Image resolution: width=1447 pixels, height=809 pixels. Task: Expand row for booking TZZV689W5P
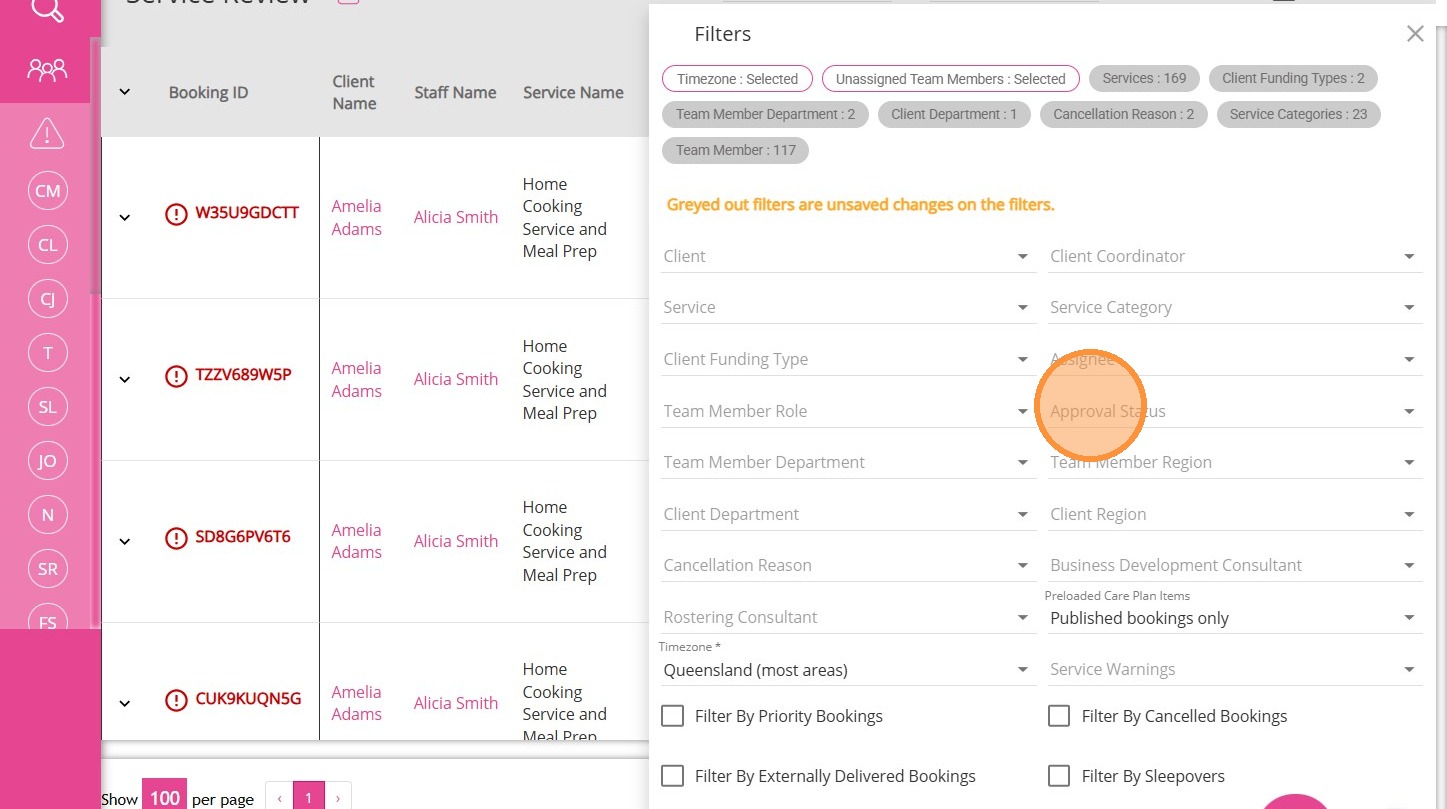tap(125, 379)
